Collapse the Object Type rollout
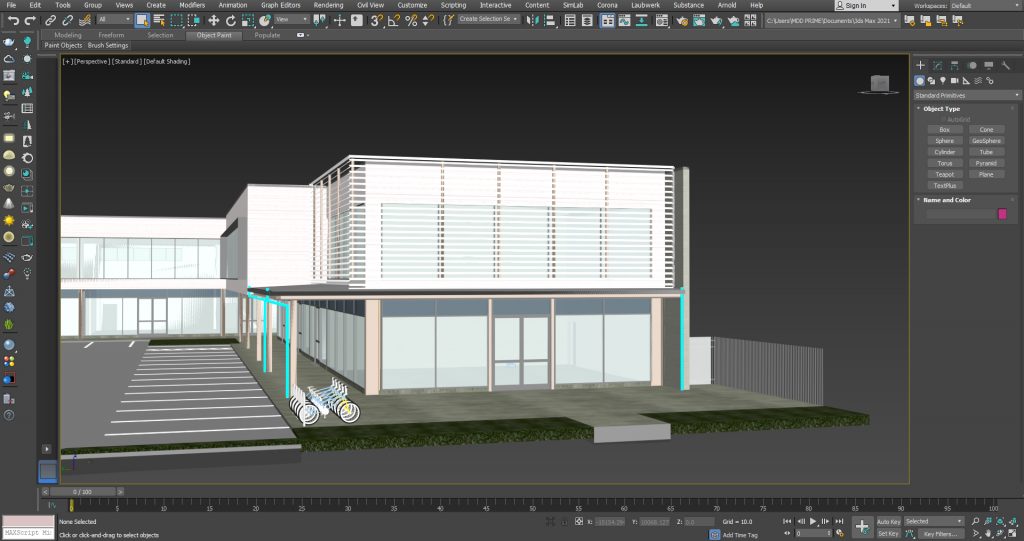The height and width of the screenshot is (541, 1024). tap(941, 108)
